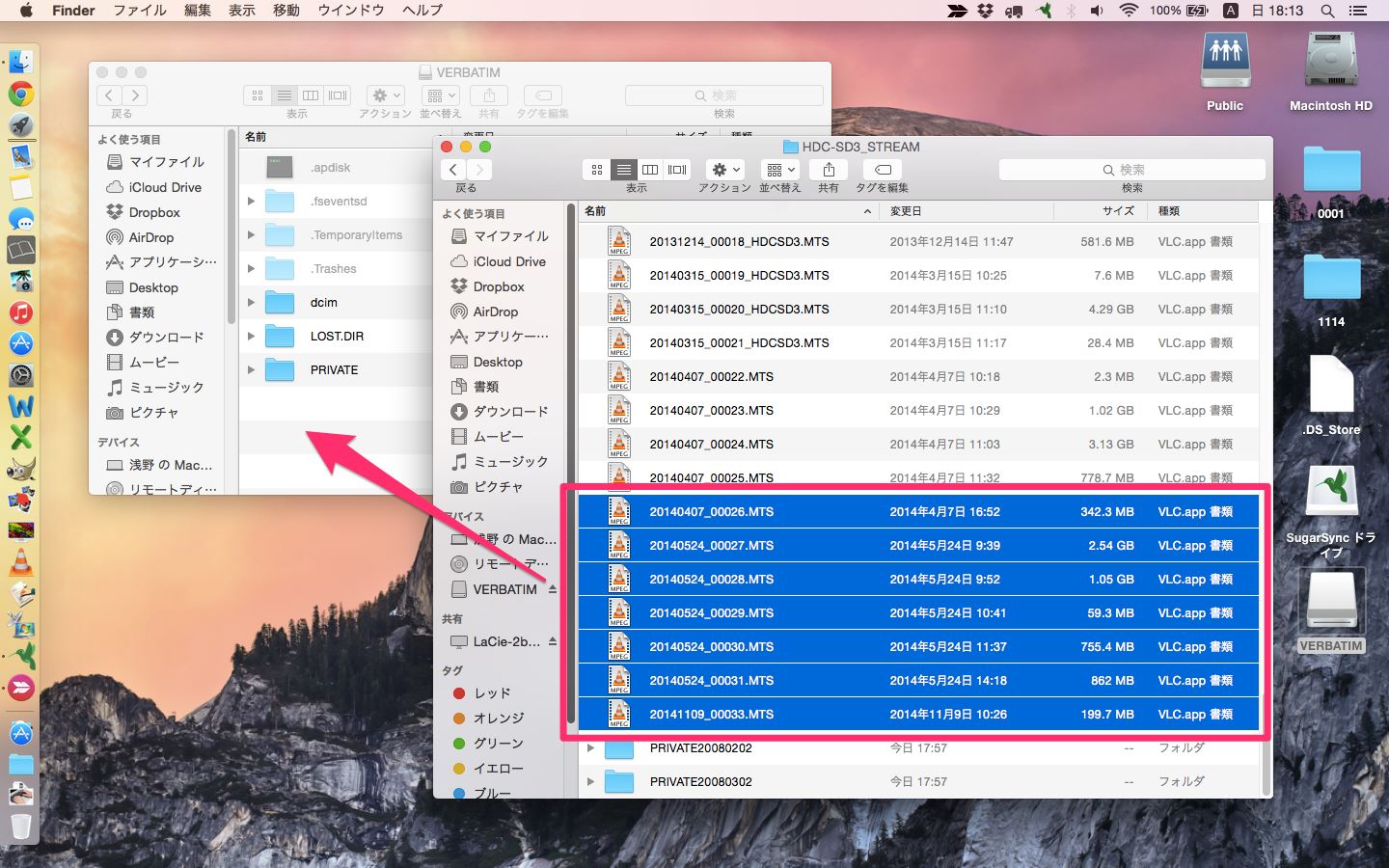Eject the LaCie shared drive in sidebar
Screen dimensions: 1389x868
(553, 641)
